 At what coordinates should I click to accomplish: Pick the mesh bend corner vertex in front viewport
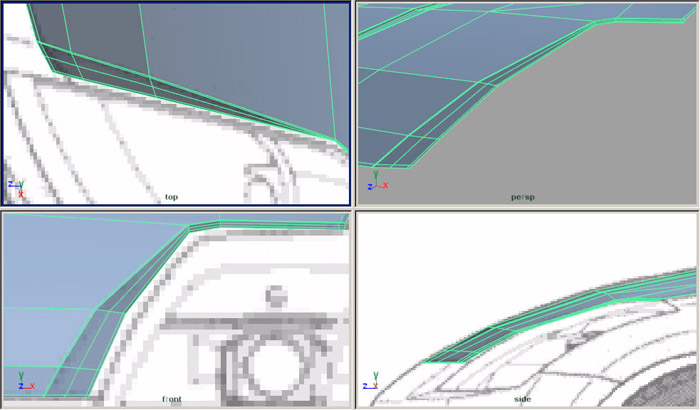click(190, 229)
